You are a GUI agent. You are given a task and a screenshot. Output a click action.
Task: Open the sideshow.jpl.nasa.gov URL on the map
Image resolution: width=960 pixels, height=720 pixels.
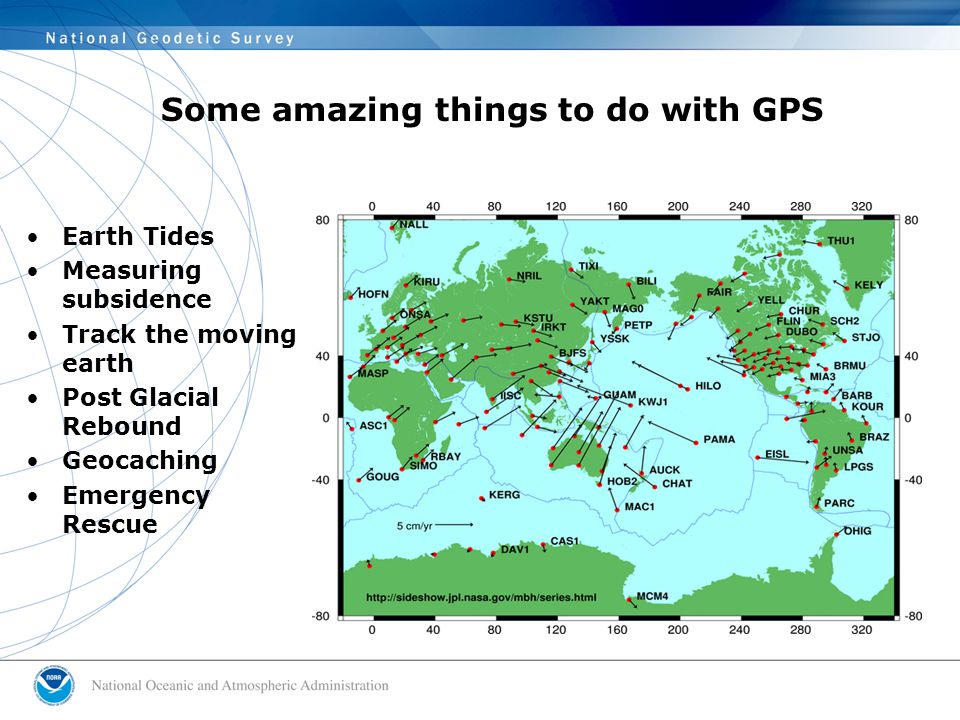point(481,597)
